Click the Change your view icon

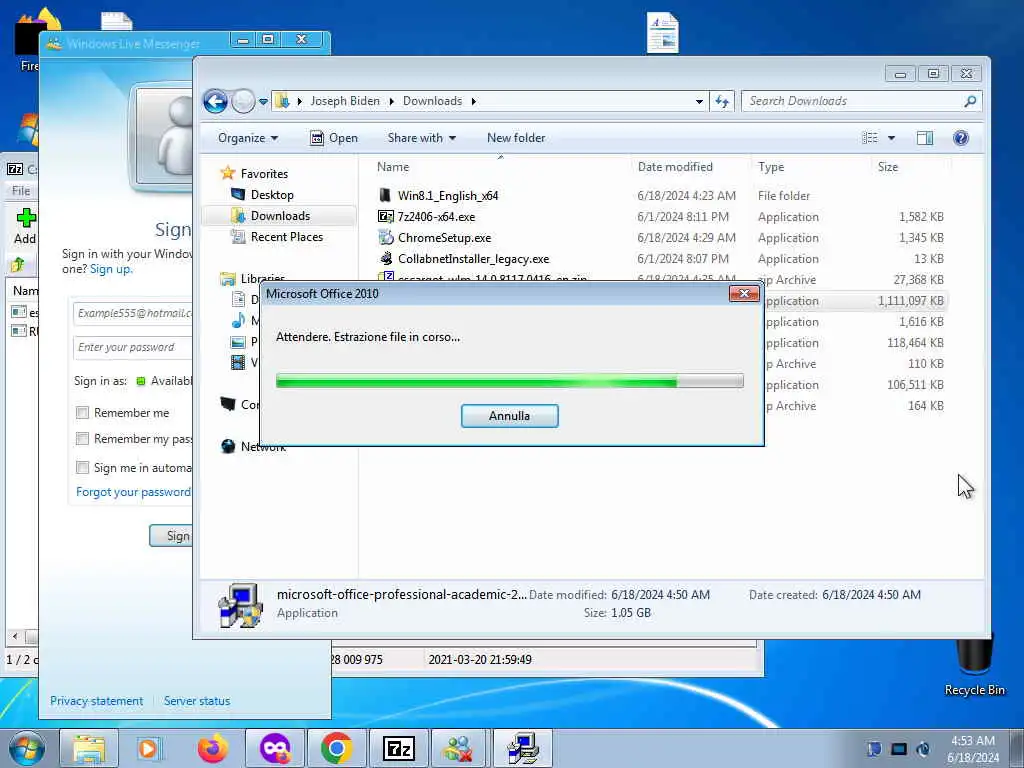tap(870, 138)
